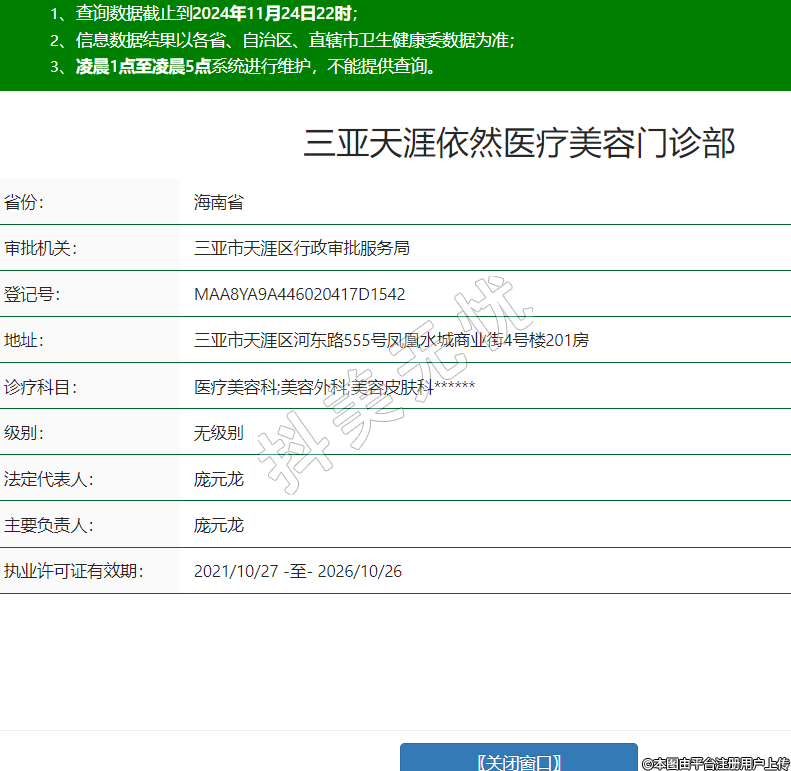Click the legal representative name 庞元龙

[218, 479]
